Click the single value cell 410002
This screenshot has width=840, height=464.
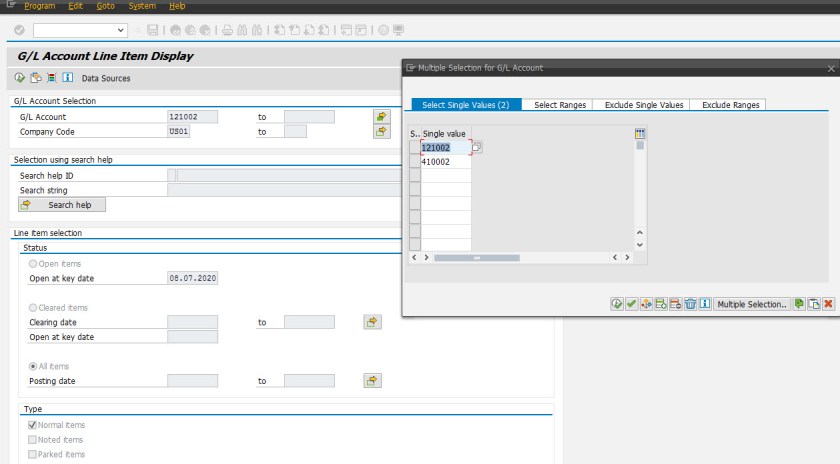(446, 161)
